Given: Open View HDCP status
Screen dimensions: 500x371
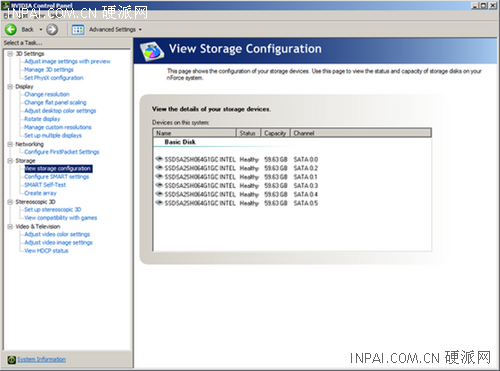Looking at the screenshot, I should 46,251.
